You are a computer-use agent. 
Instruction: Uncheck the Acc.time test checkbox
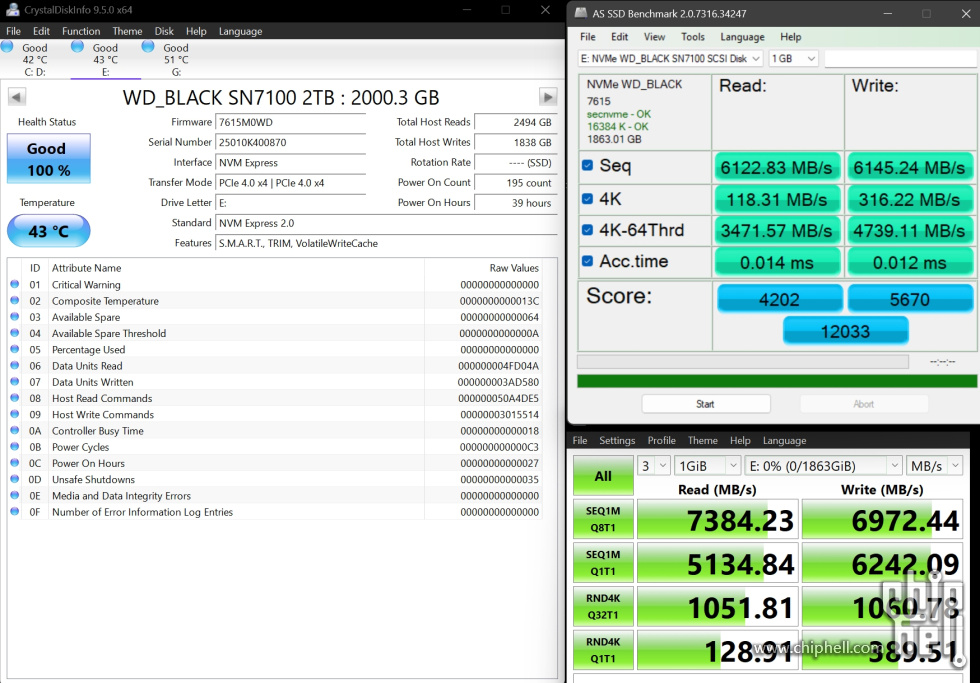point(588,261)
